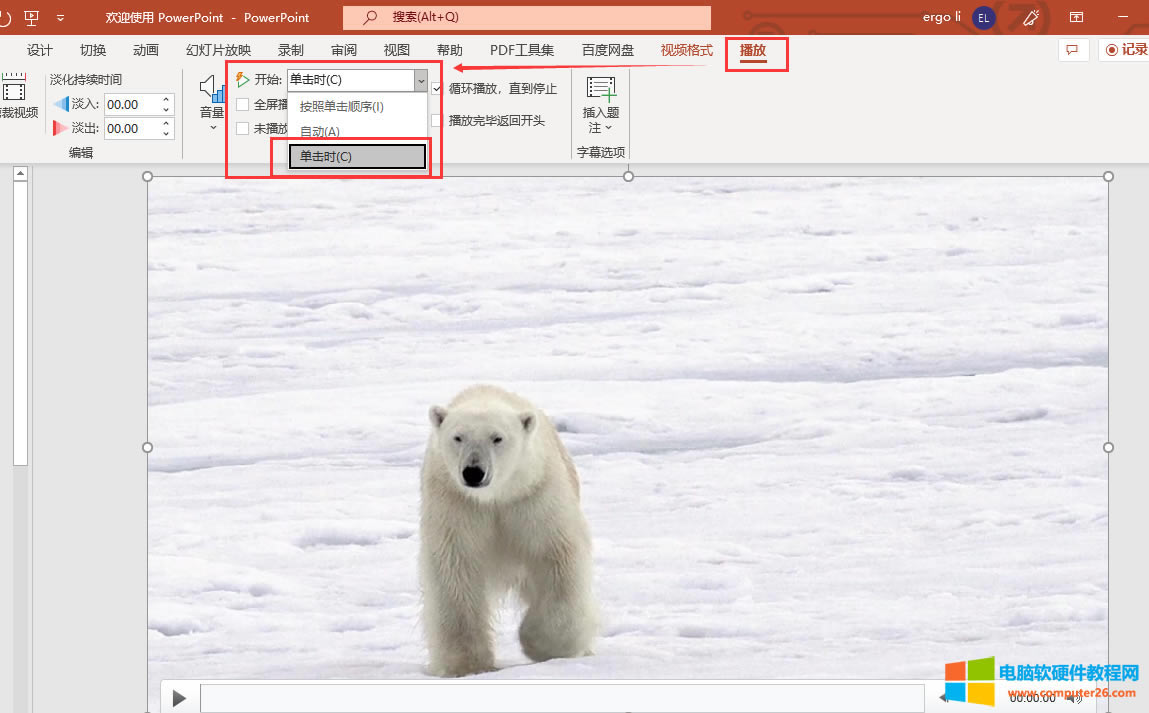Open the Volume speaker icon
Screen dimensions: 1149x713
tap(211, 90)
